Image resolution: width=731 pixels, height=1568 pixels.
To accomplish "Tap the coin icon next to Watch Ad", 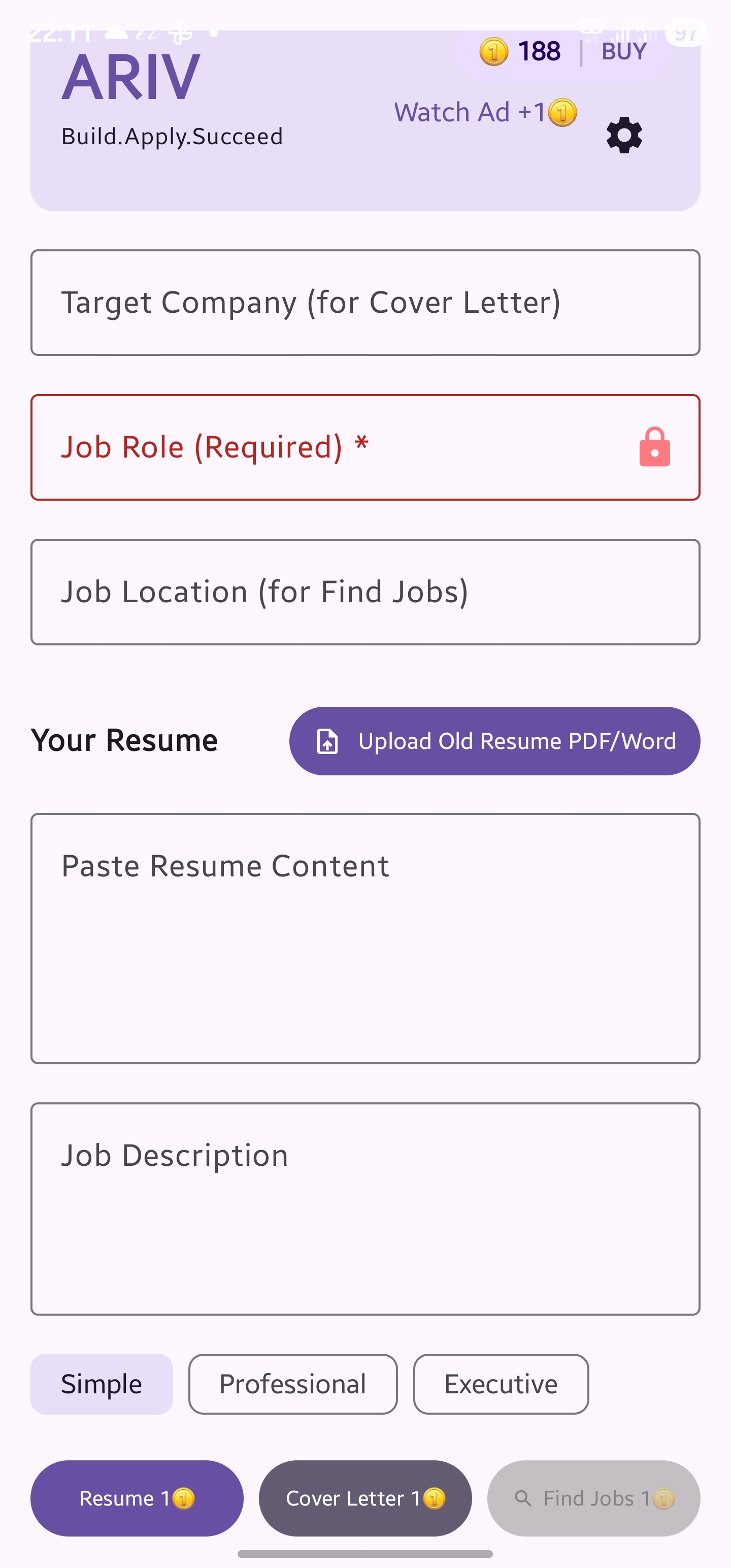I will coord(563,113).
